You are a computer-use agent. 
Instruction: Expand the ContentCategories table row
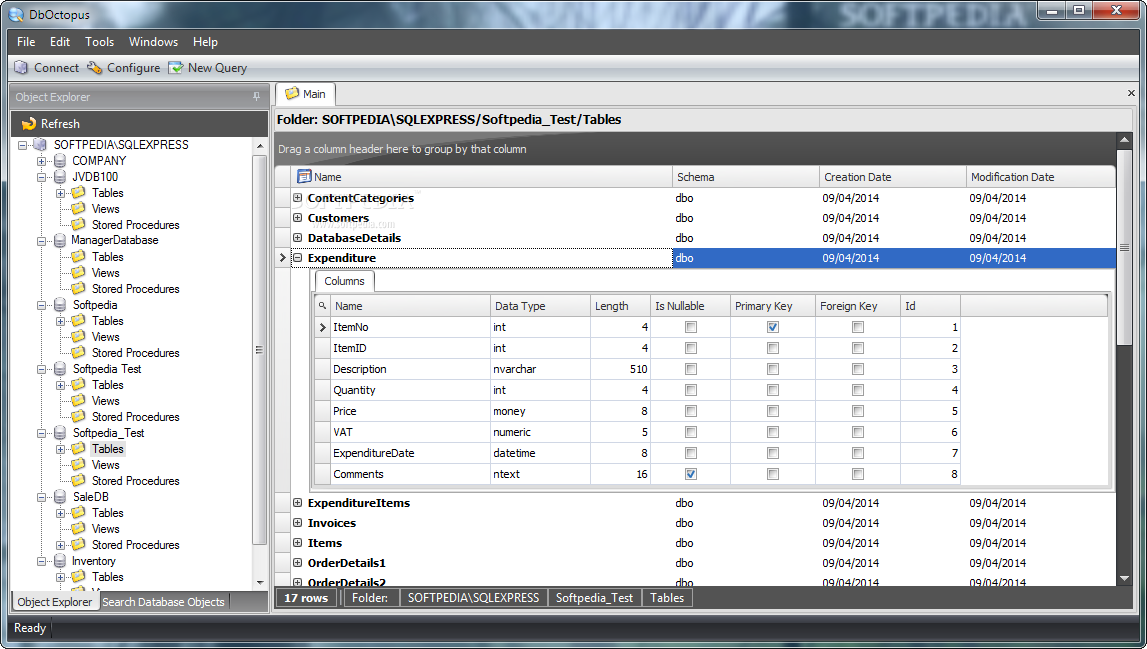pyautogui.click(x=298, y=198)
